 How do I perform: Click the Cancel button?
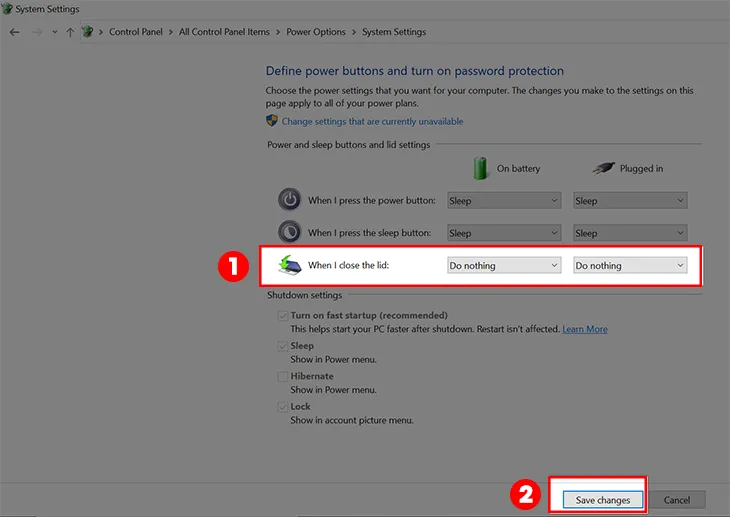point(676,500)
